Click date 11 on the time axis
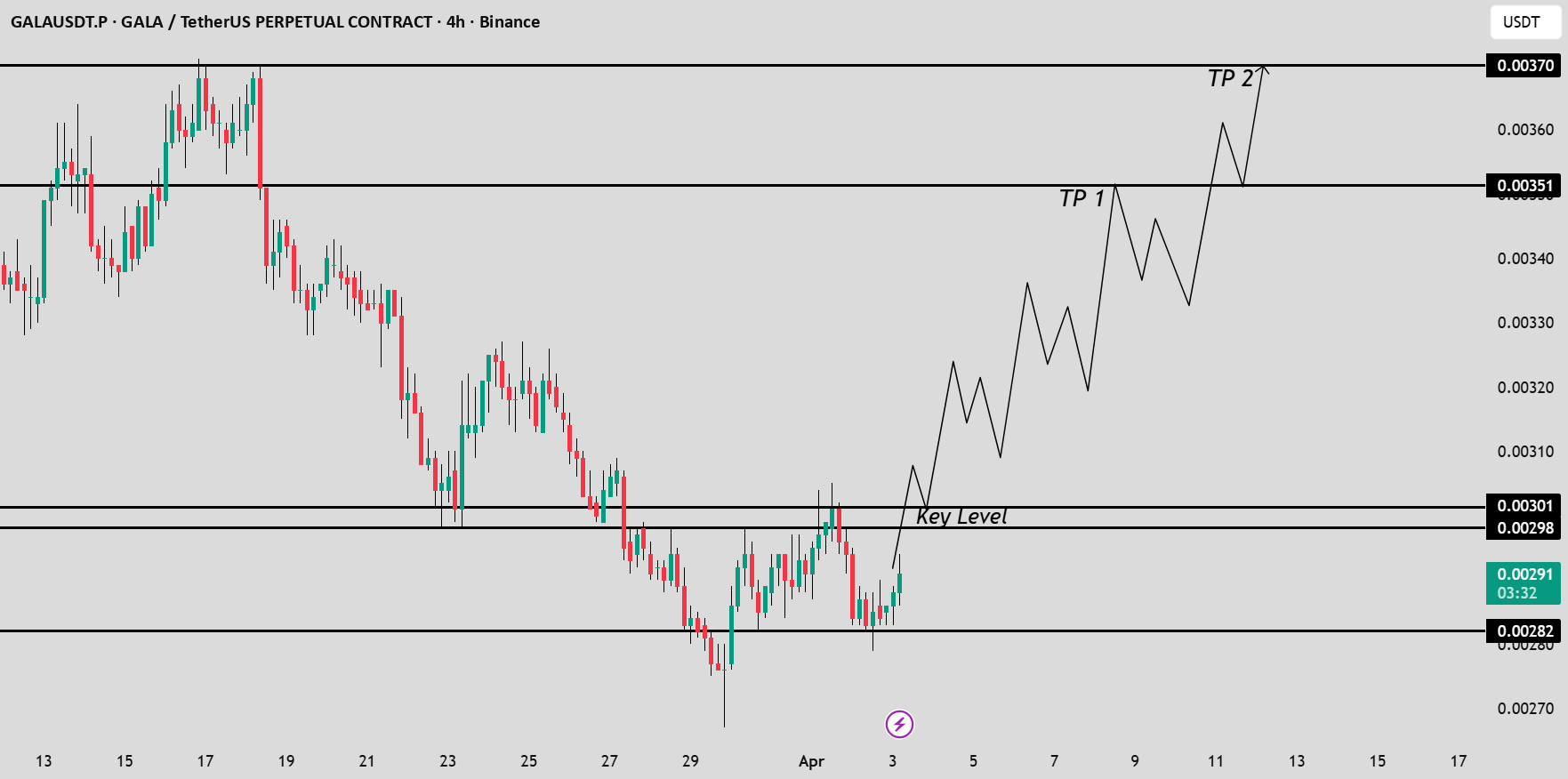The height and width of the screenshot is (779, 1568). point(1216,761)
